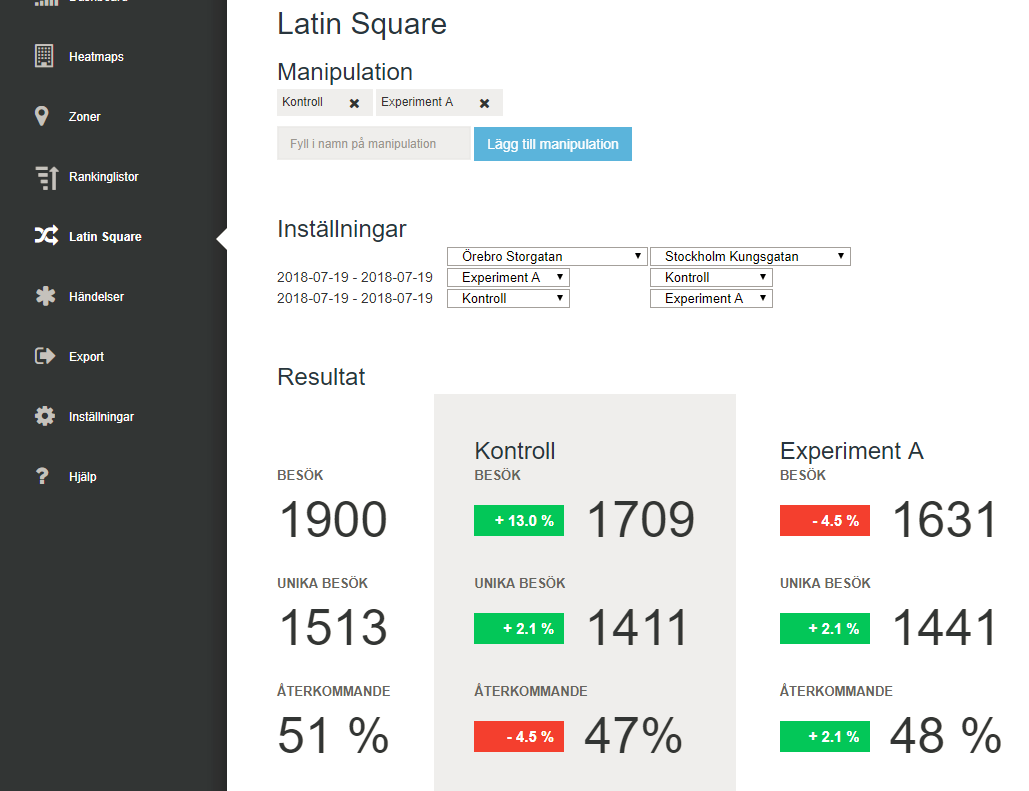
Task: Open the Export sidebar item
Action: pos(86,356)
